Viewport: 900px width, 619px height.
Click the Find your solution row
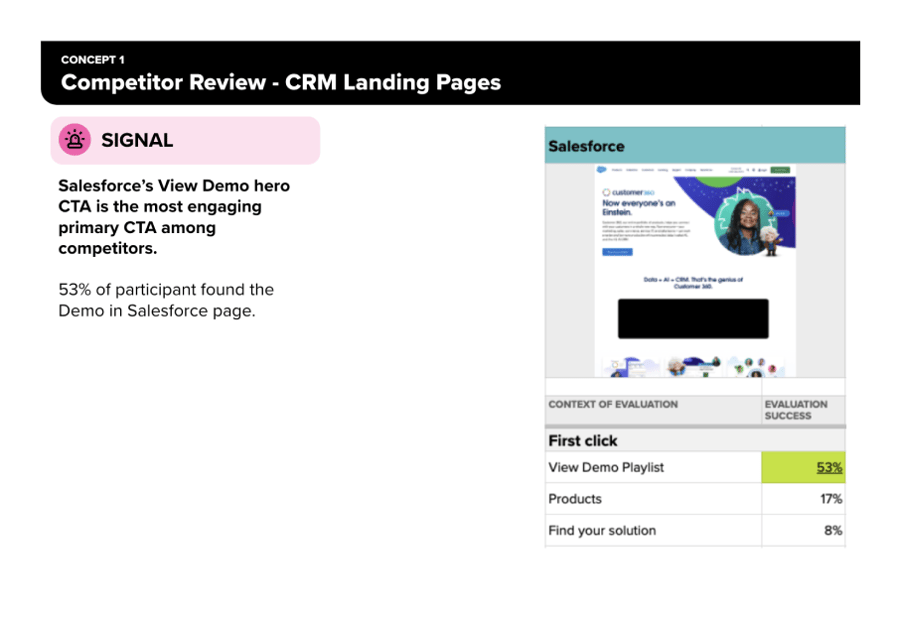[x=695, y=531]
